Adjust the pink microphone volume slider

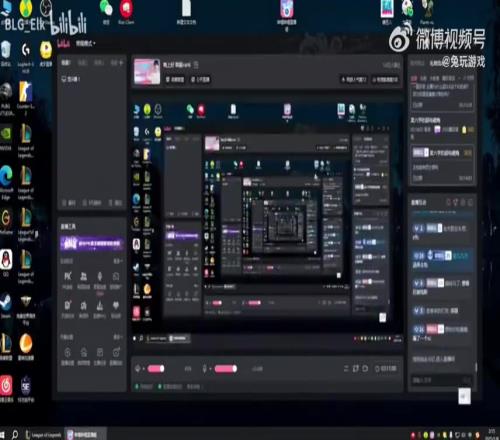pos(225,369)
